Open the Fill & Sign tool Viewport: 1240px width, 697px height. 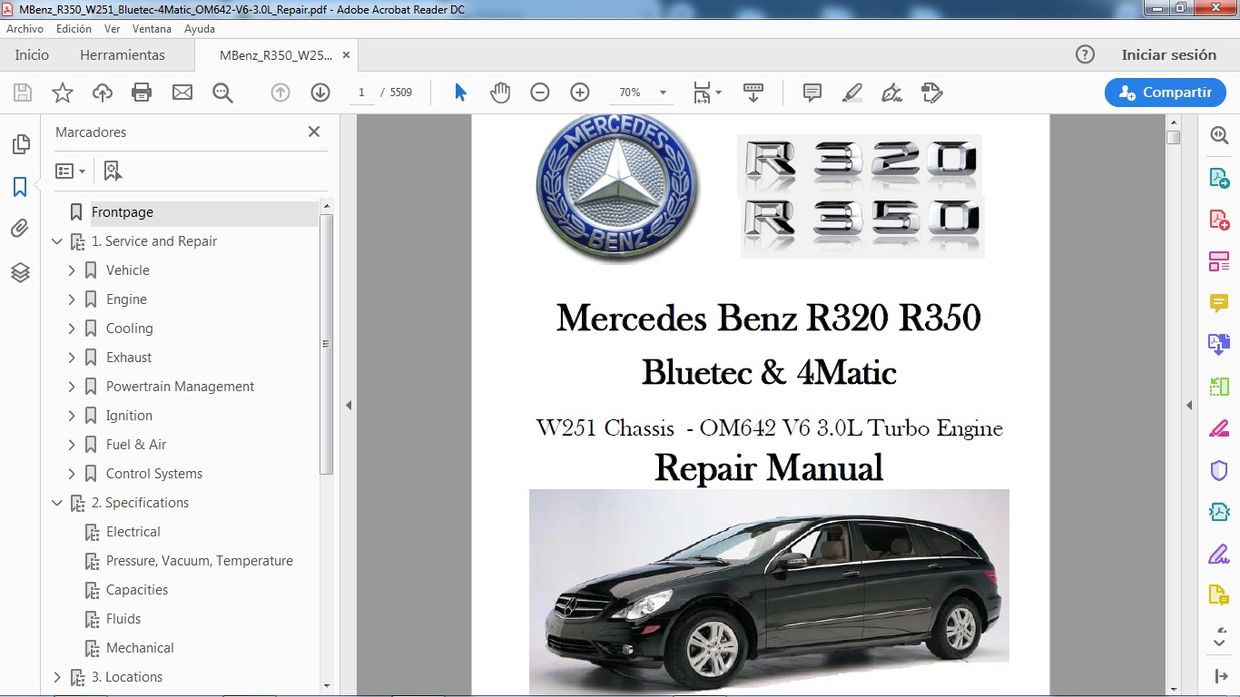[x=1218, y=553]
